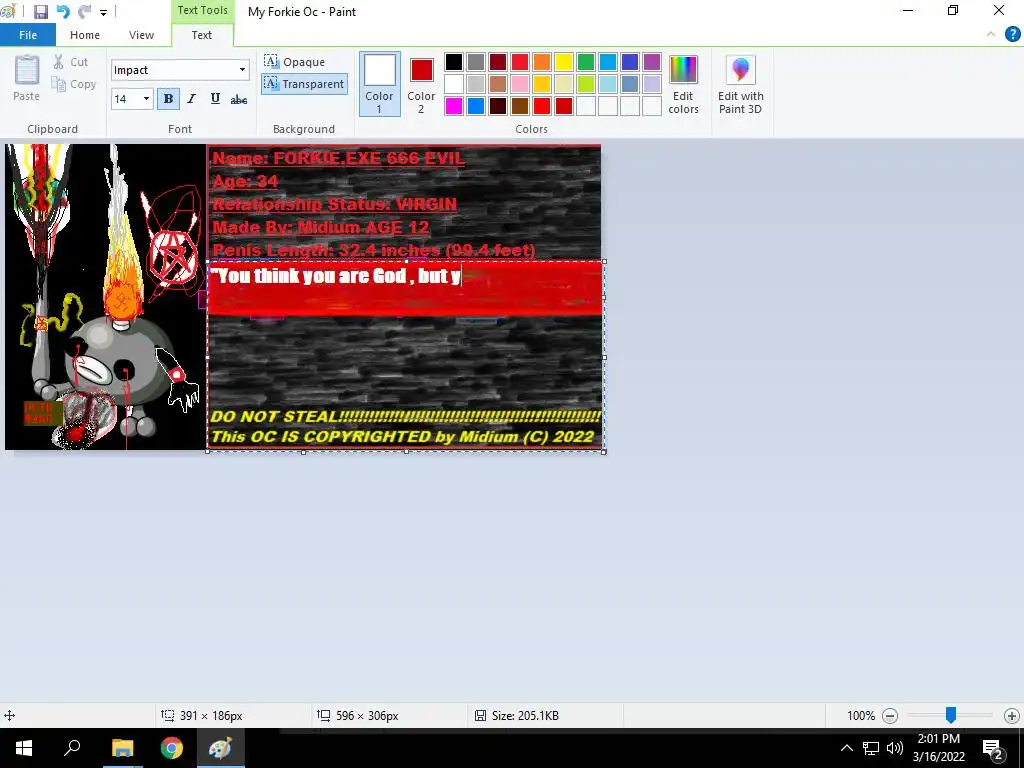This screenshot has width=1024, height=768.
Task: Click the zoom in plus button
Action: tap(1012, 716)
